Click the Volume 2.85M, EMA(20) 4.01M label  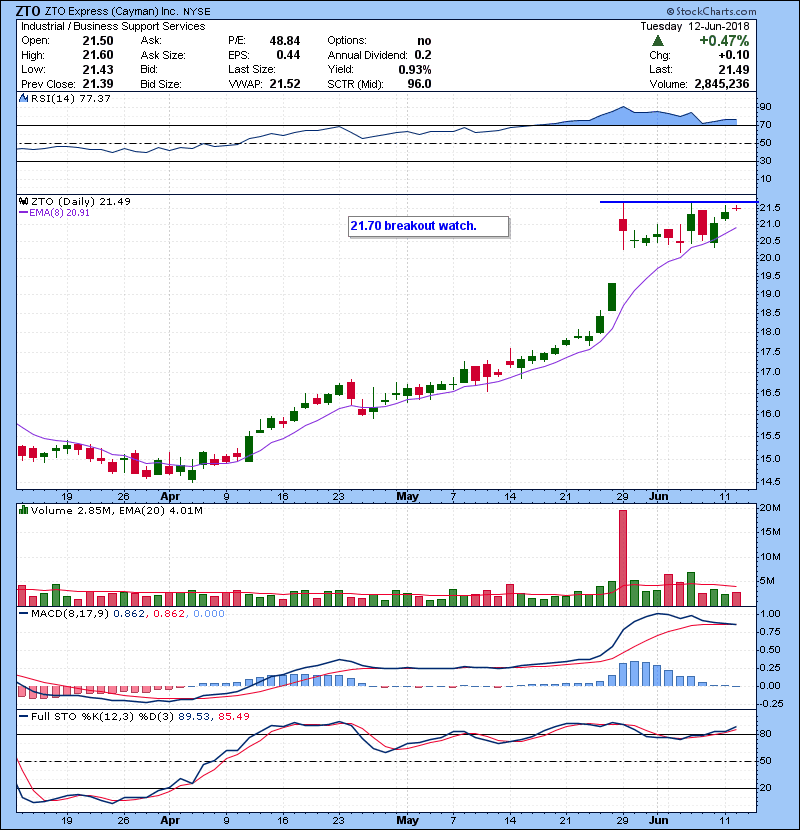pyautogui.click(x=116, y=510)
